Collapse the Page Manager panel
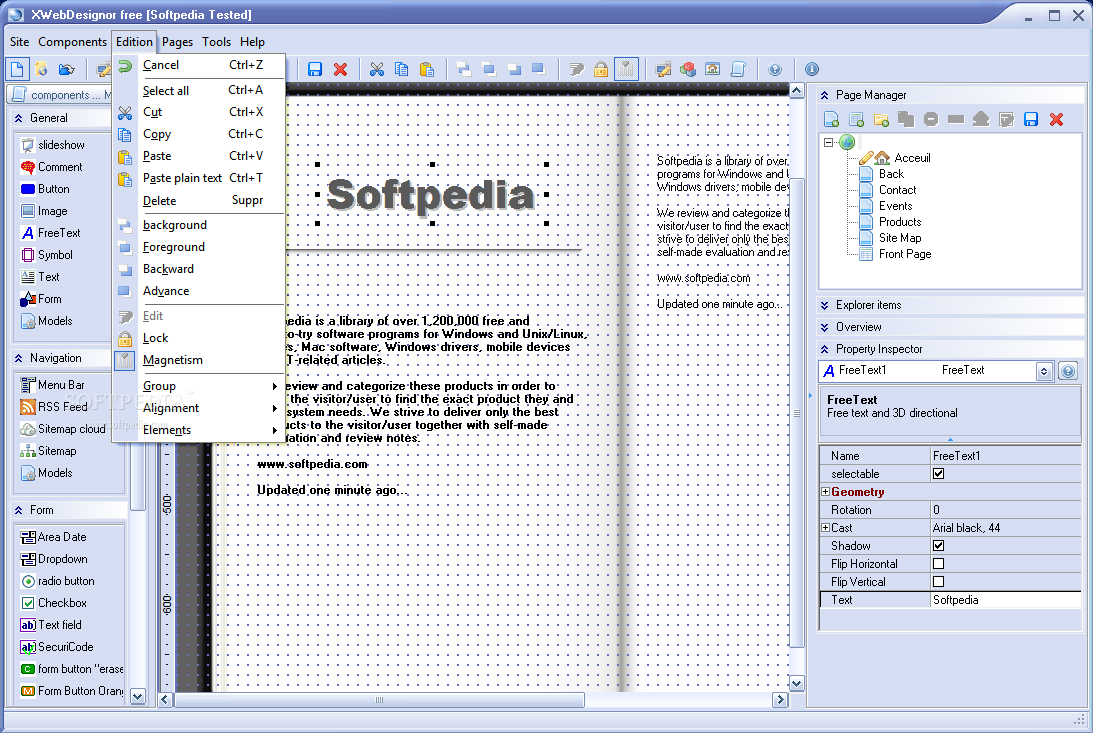This screenshot has width=1093, height=733. pos(825,95)
